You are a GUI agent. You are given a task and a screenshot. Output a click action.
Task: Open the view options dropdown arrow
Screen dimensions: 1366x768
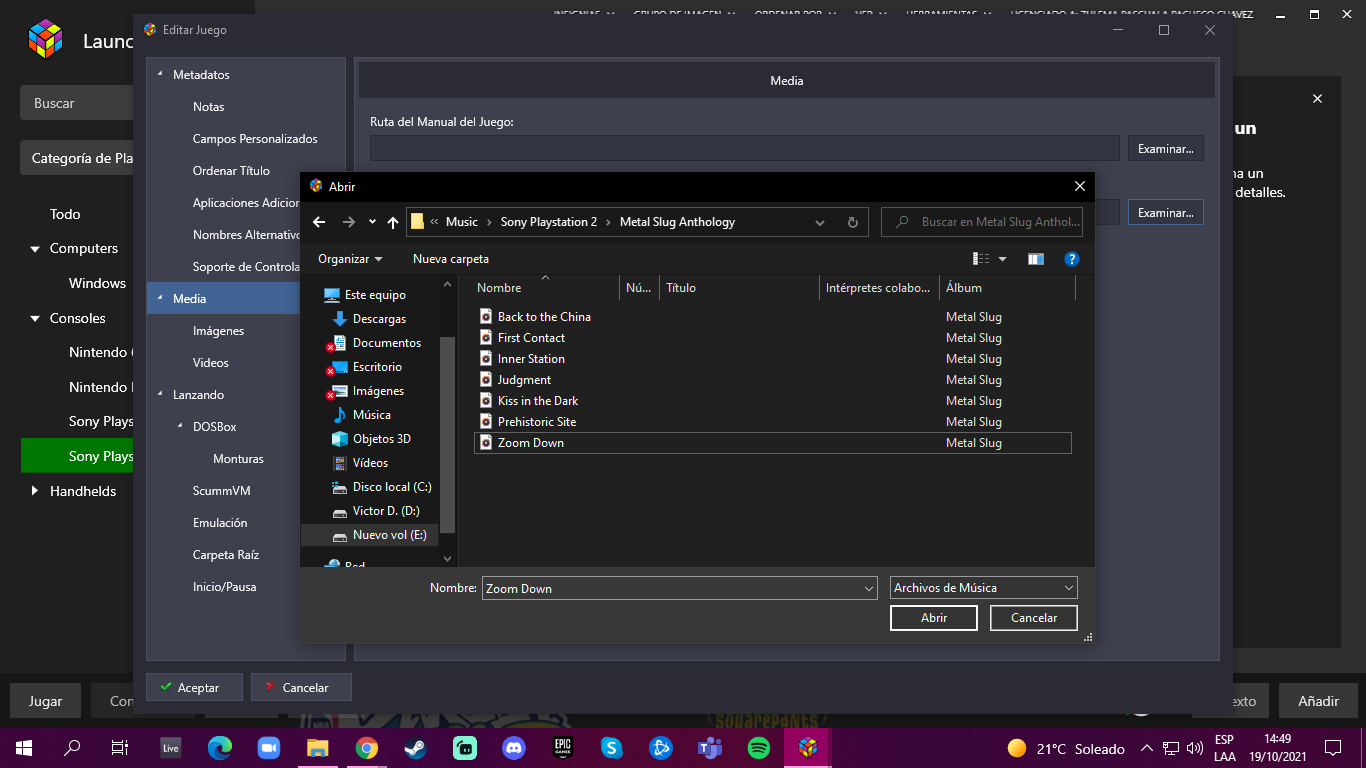tap(1003, 259)
